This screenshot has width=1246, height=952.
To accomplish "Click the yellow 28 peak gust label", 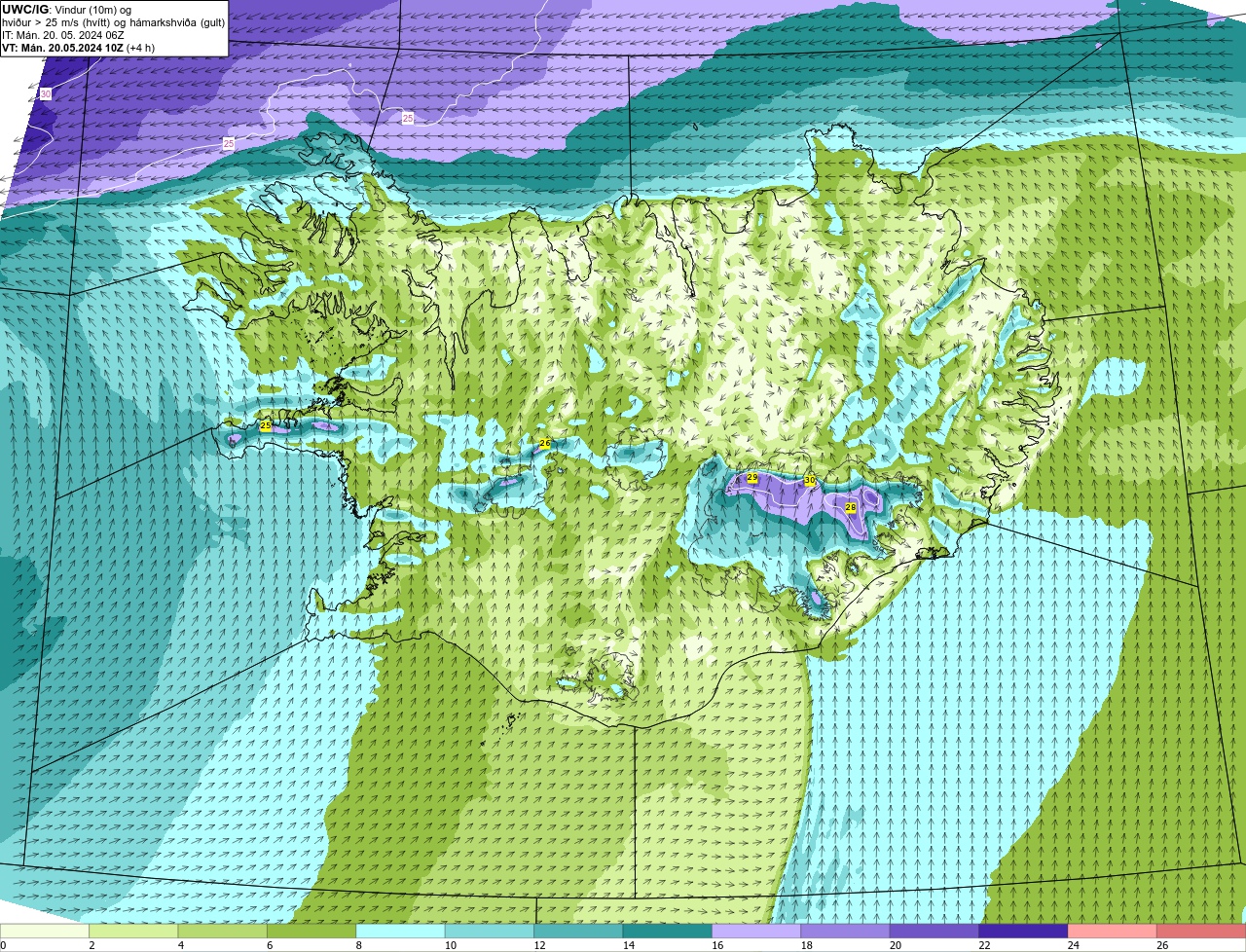I will pos(850,508).
